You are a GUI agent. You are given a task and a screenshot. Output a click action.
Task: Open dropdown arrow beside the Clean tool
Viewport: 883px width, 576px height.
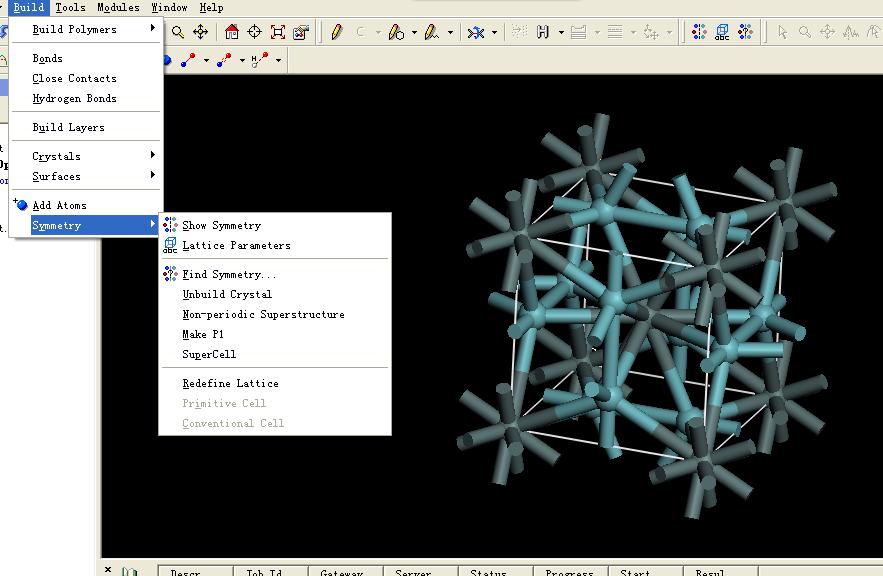[x=494, y=32]
